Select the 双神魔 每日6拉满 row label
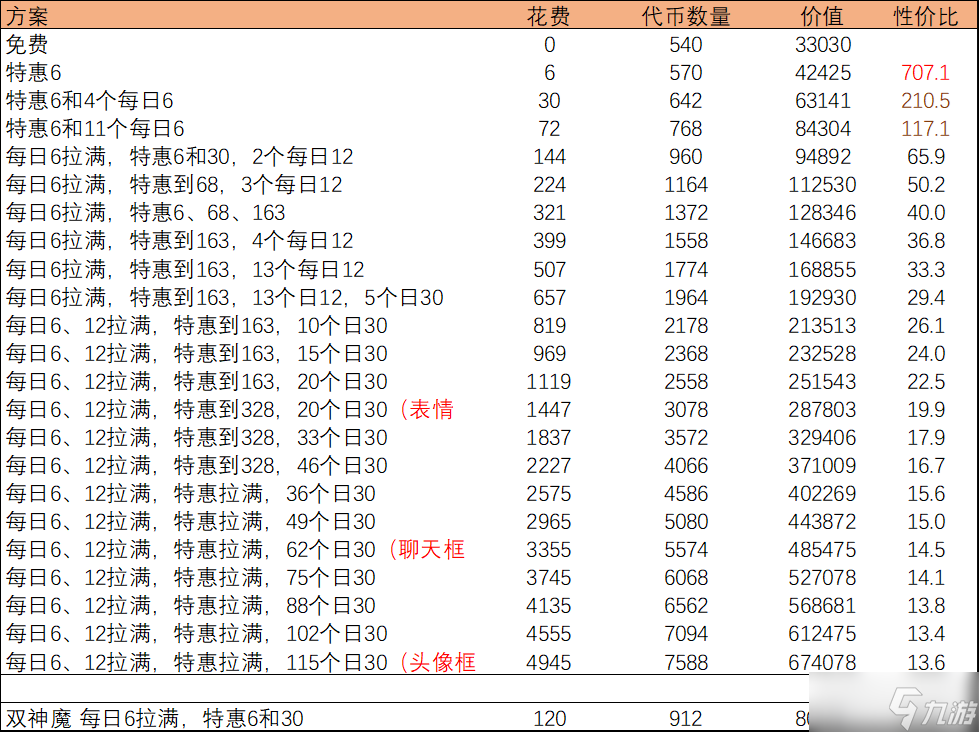This screenshot has width=979, height=732. (x=155, y=719)
